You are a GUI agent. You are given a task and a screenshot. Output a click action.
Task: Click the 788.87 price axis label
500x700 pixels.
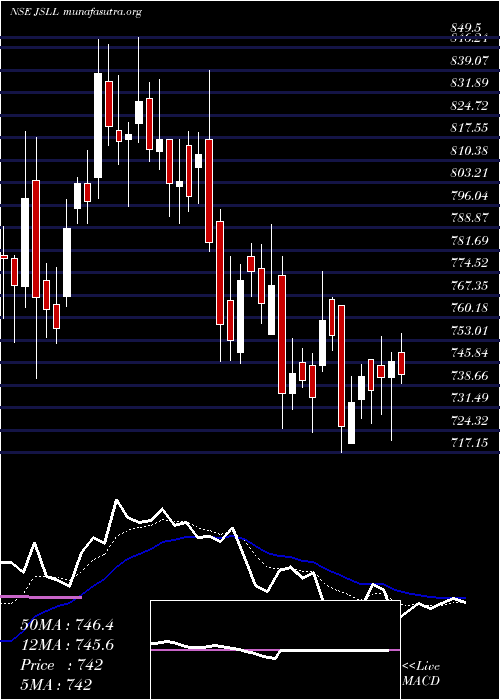[469, 218]
